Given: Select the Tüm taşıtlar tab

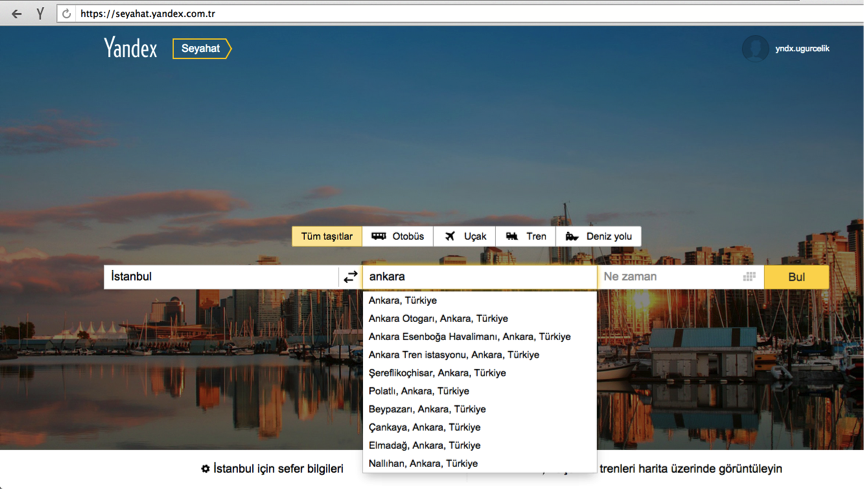Looking at the screenshot, I should pyautogui.click(x=327, y=237).
